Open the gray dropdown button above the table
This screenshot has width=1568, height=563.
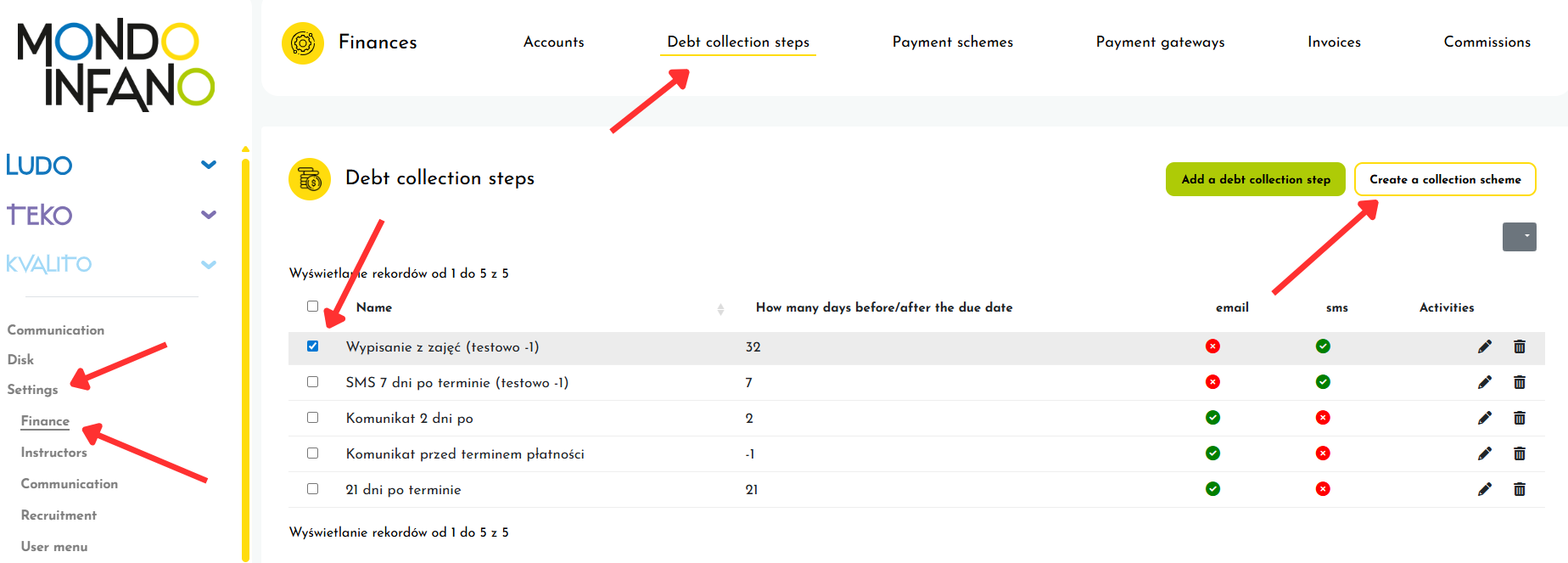coord(1519,236)
